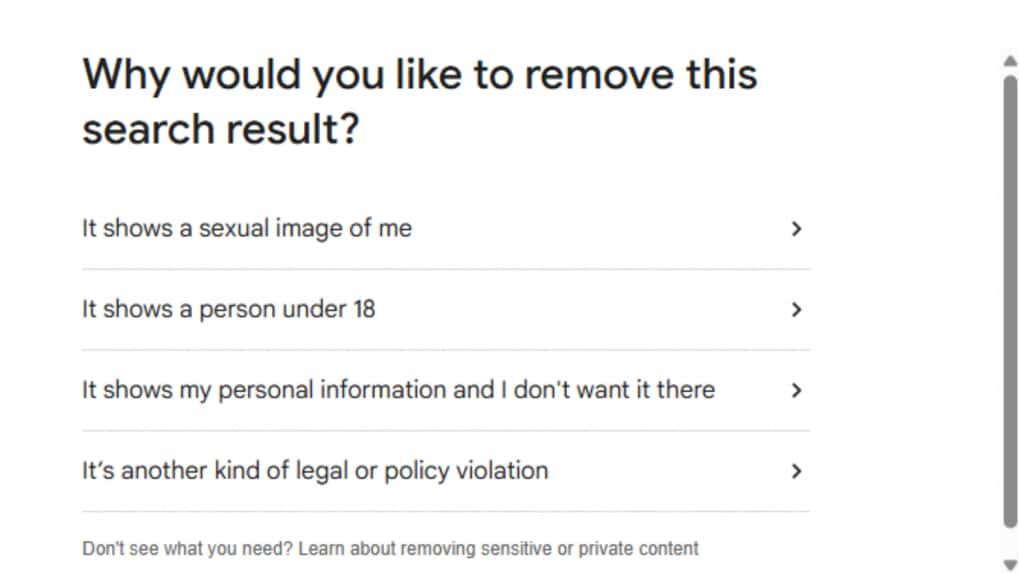Pick "It shows my personal information" reason
The width and height of the screenshot is (1019, 573).
(398, 390)
